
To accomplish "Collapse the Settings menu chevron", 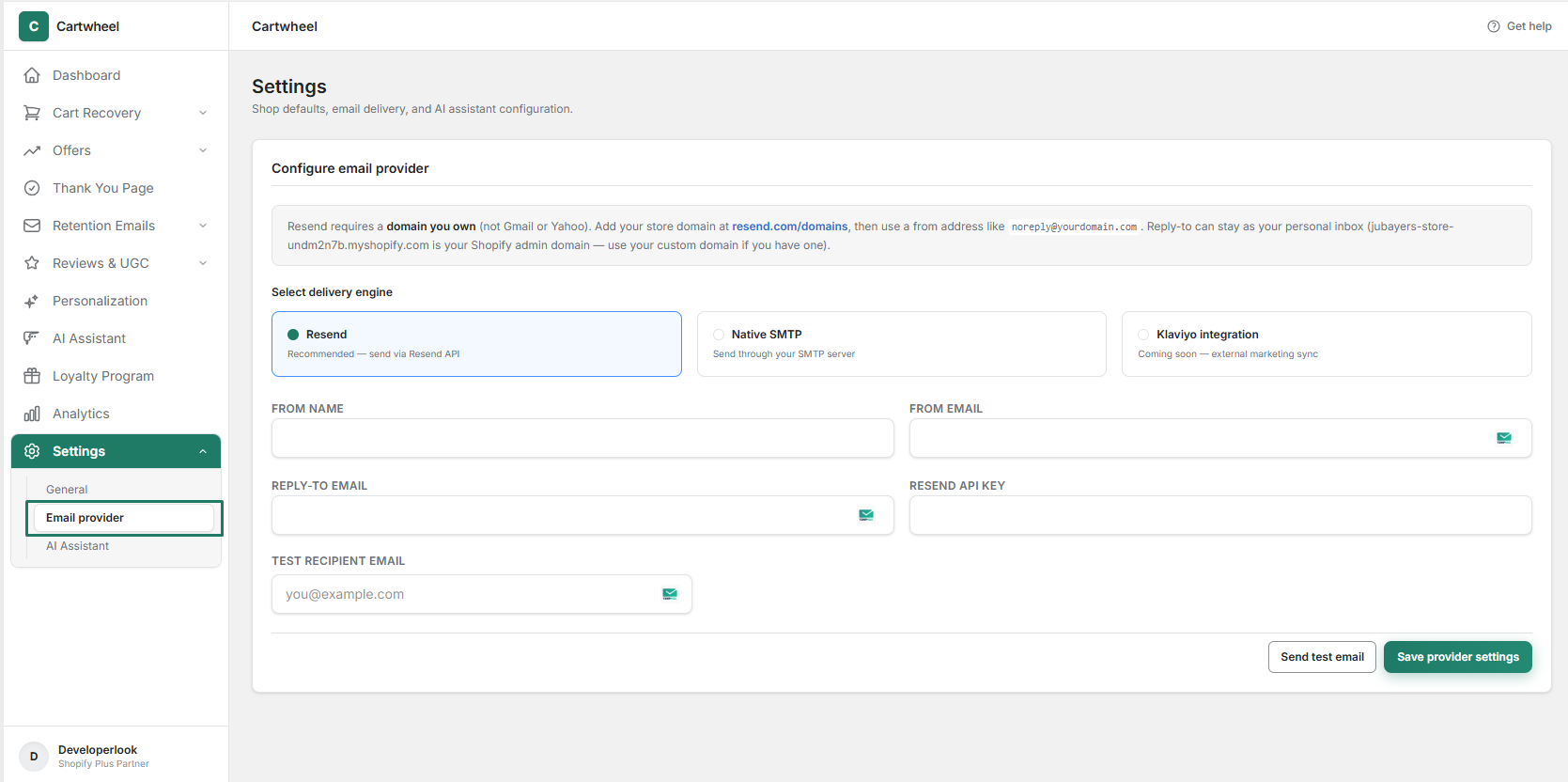I will pyautogui.click(x=203, y=451).
